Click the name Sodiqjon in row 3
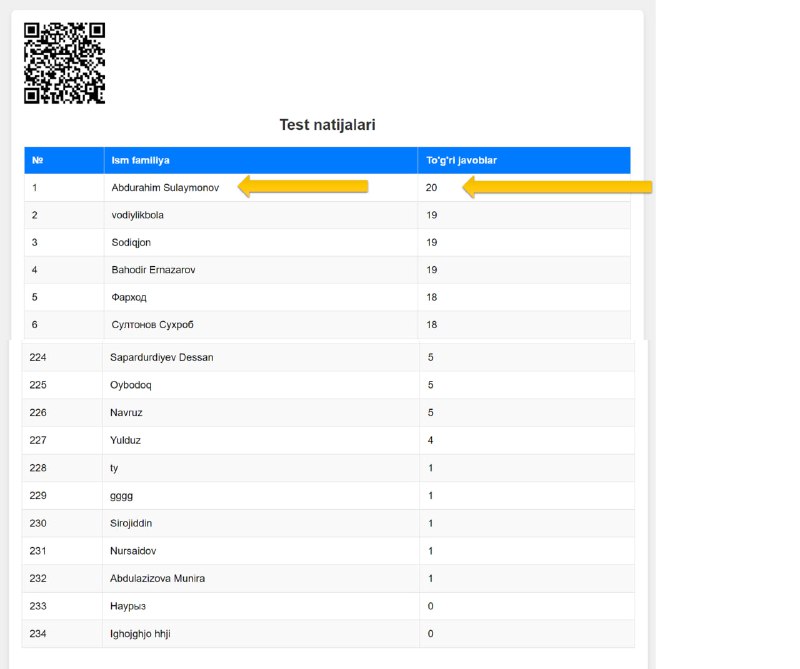The height and width of the screenshot is (669, 800). 131,242
